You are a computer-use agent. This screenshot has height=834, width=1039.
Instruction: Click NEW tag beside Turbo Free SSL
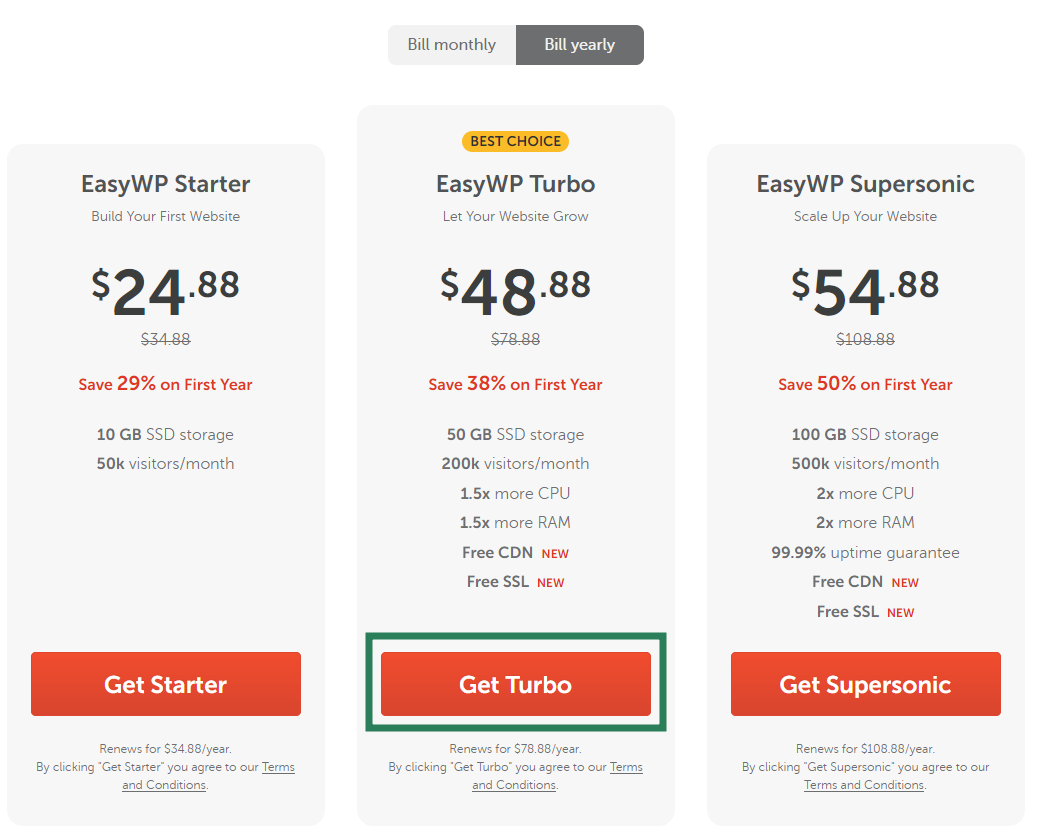pos(551,583)
